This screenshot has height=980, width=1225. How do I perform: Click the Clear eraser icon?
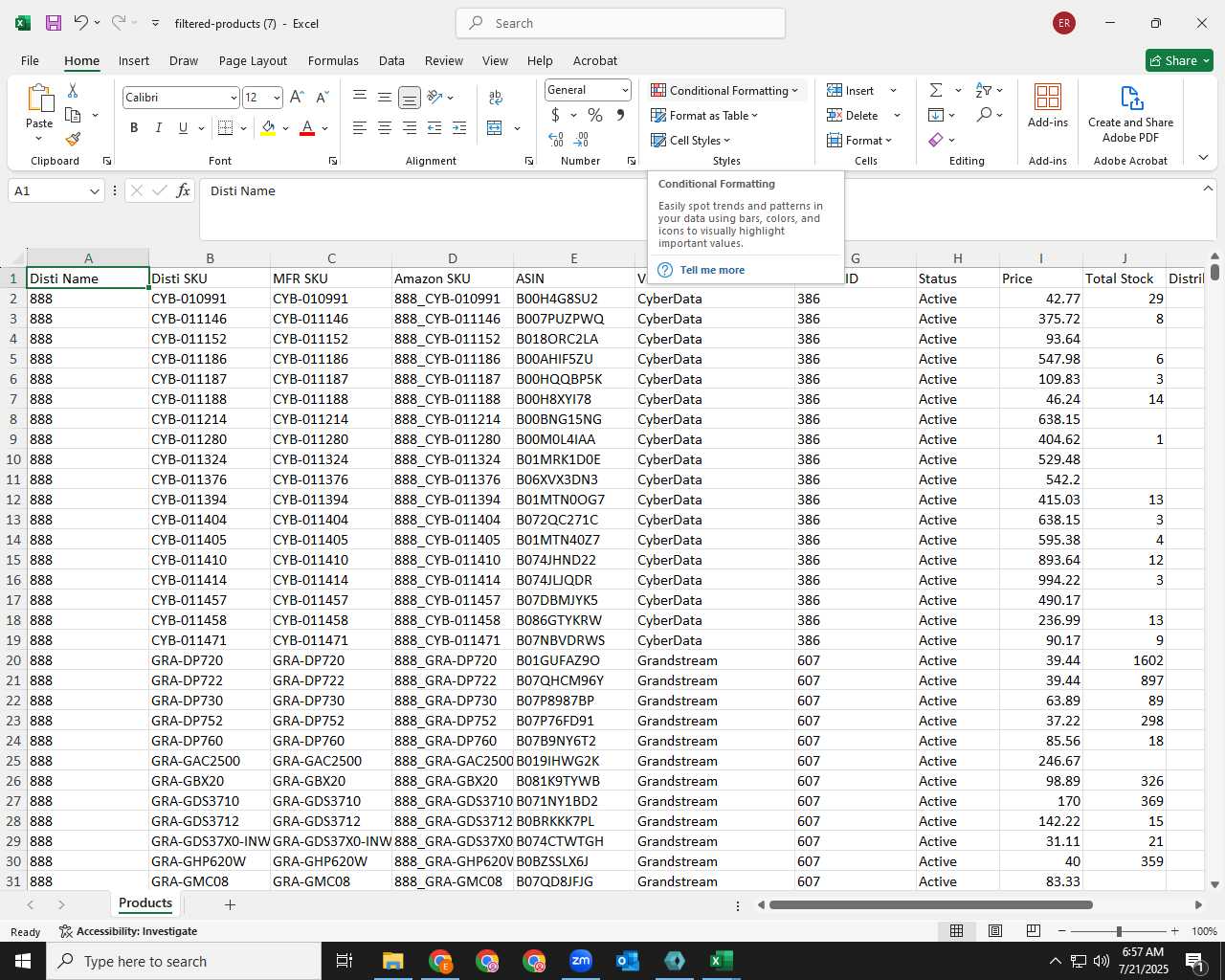click(936, 140)
